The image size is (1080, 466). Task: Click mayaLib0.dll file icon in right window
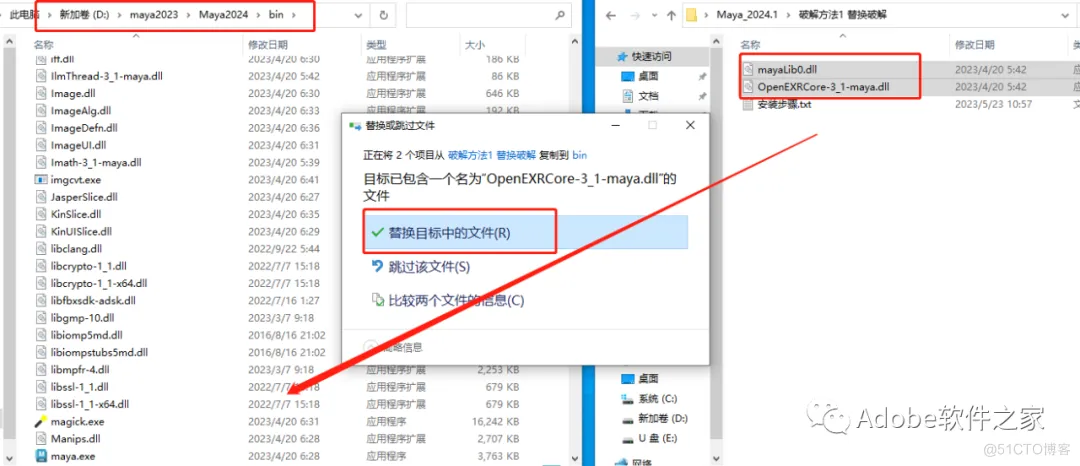click(749, 70)
